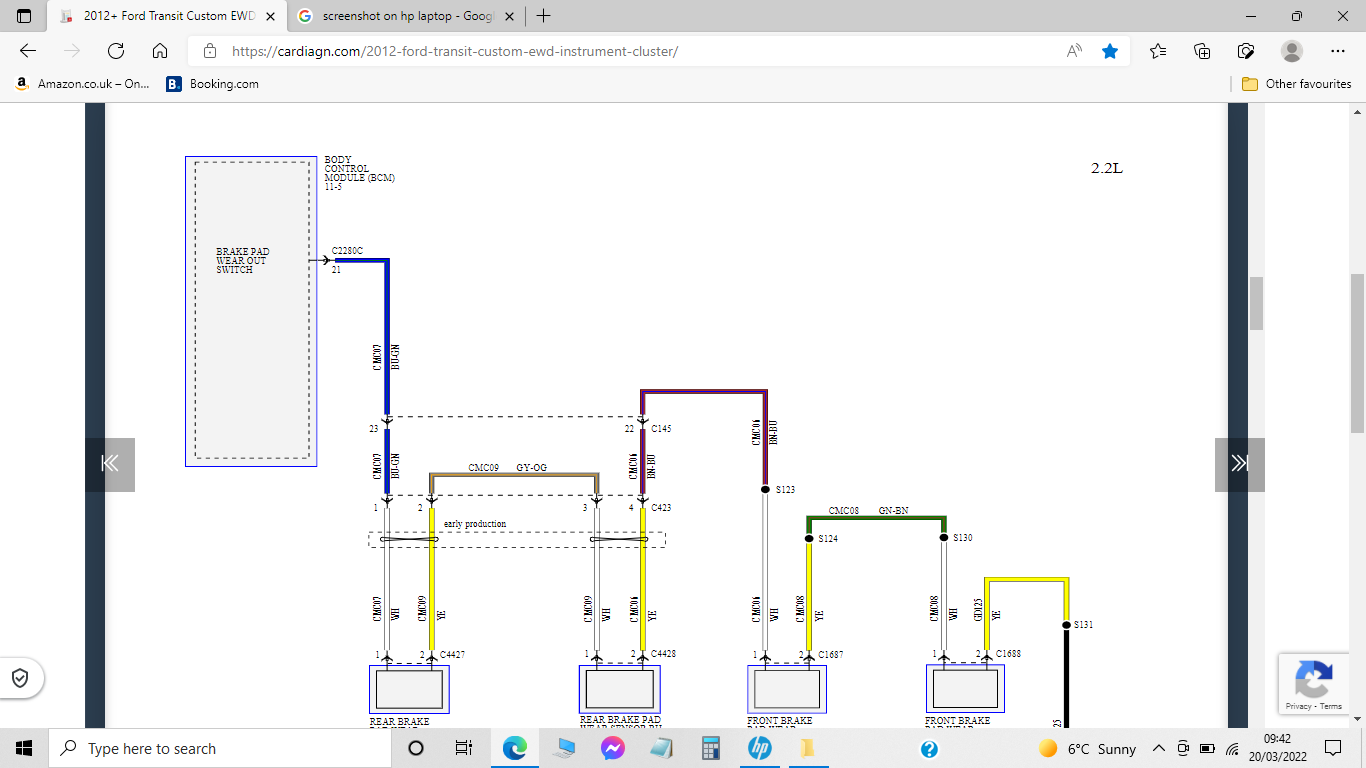This screenshot has width=1366, height=768.
Task: Click the right chevron to view next diagram section
Action: click(x=1239, y=464)
